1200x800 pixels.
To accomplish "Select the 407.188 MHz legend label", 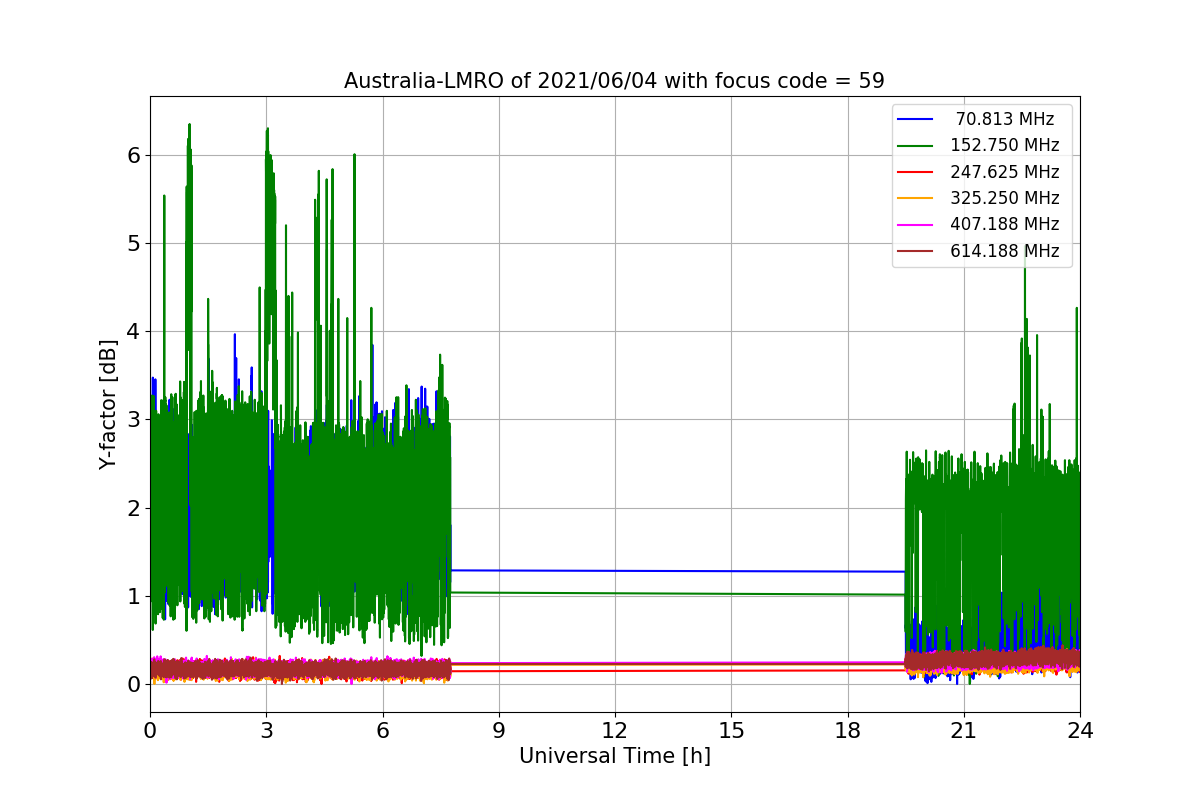I will pyautogui.click(x=1004, y=224).
